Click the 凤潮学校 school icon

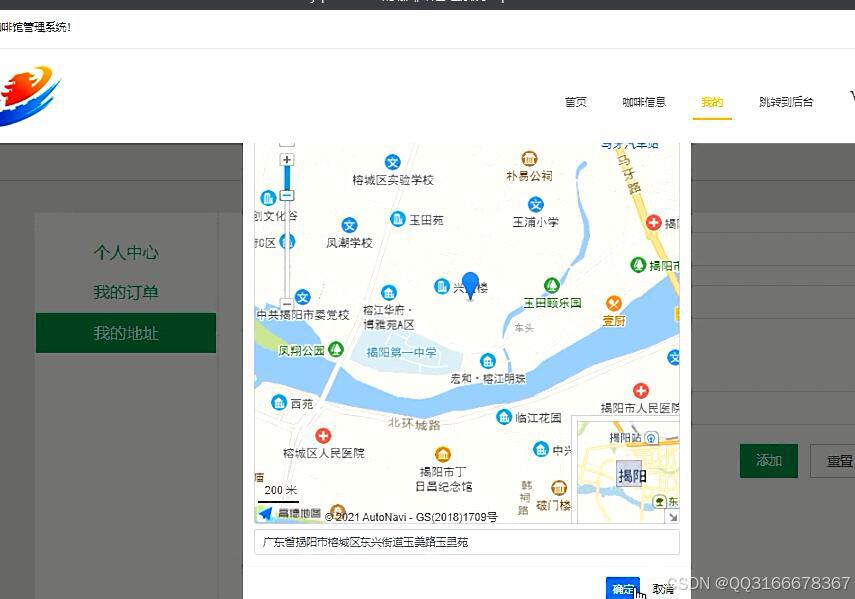(x=350, y=225)
